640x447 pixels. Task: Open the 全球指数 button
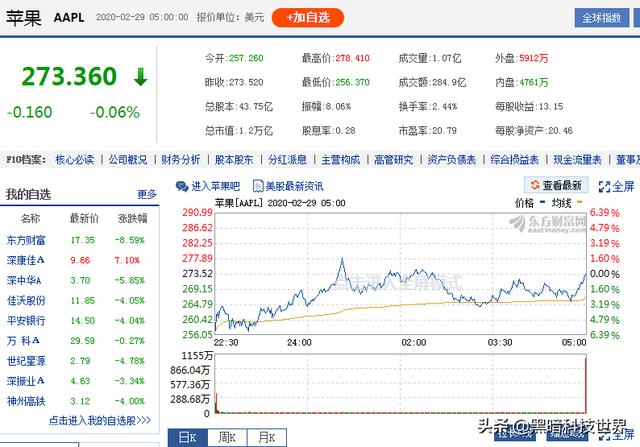[602, 18]
